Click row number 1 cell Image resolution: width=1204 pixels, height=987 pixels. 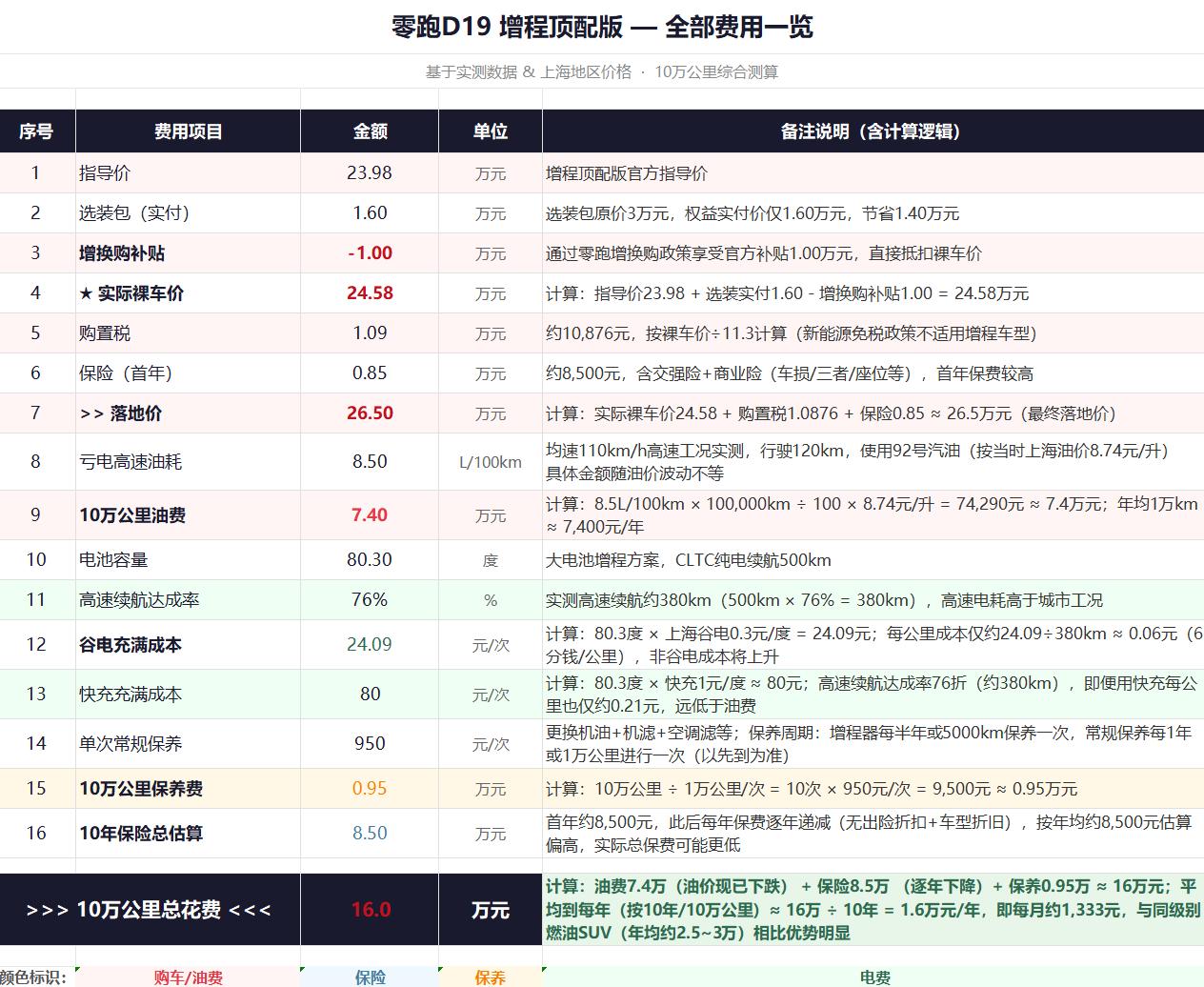click(x=37, y=173)
